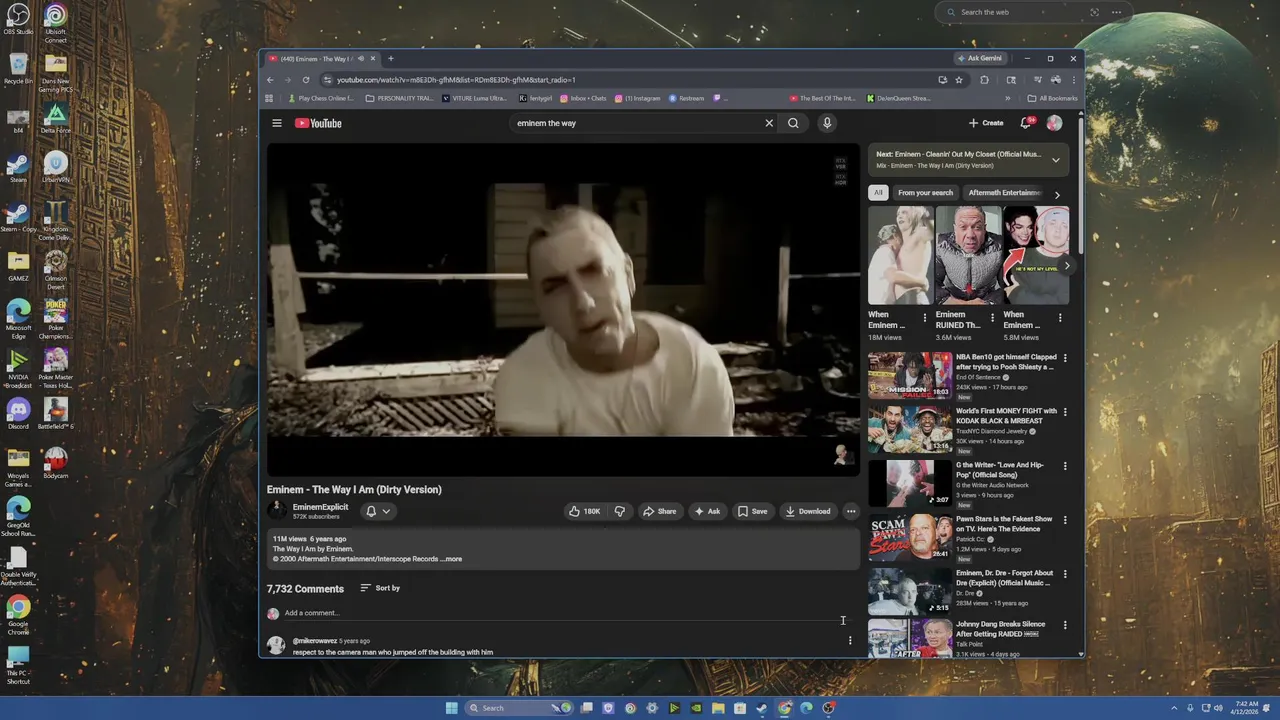Advance the Shorts shelf with next arrow
The image size is (1280, 720).
1067,265
